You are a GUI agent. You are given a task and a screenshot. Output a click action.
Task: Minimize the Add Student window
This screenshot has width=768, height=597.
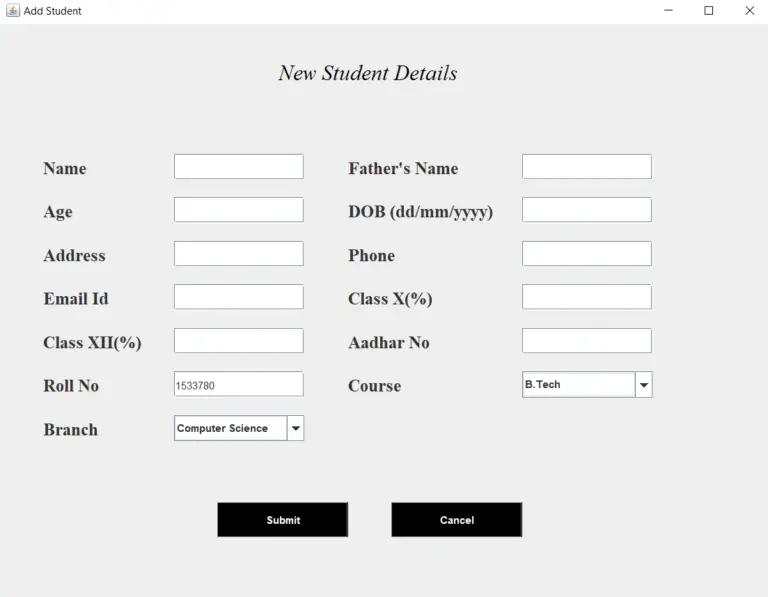point(668,11)
